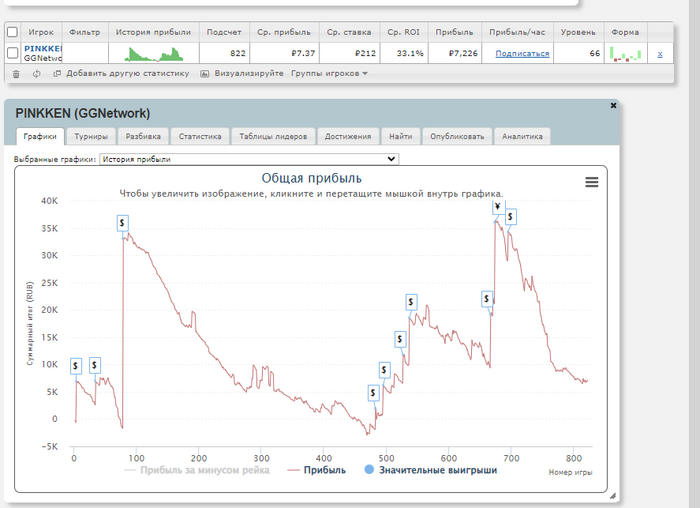
Task: Click the Общая прибыль chart title
Action: (x=312, y=178)
